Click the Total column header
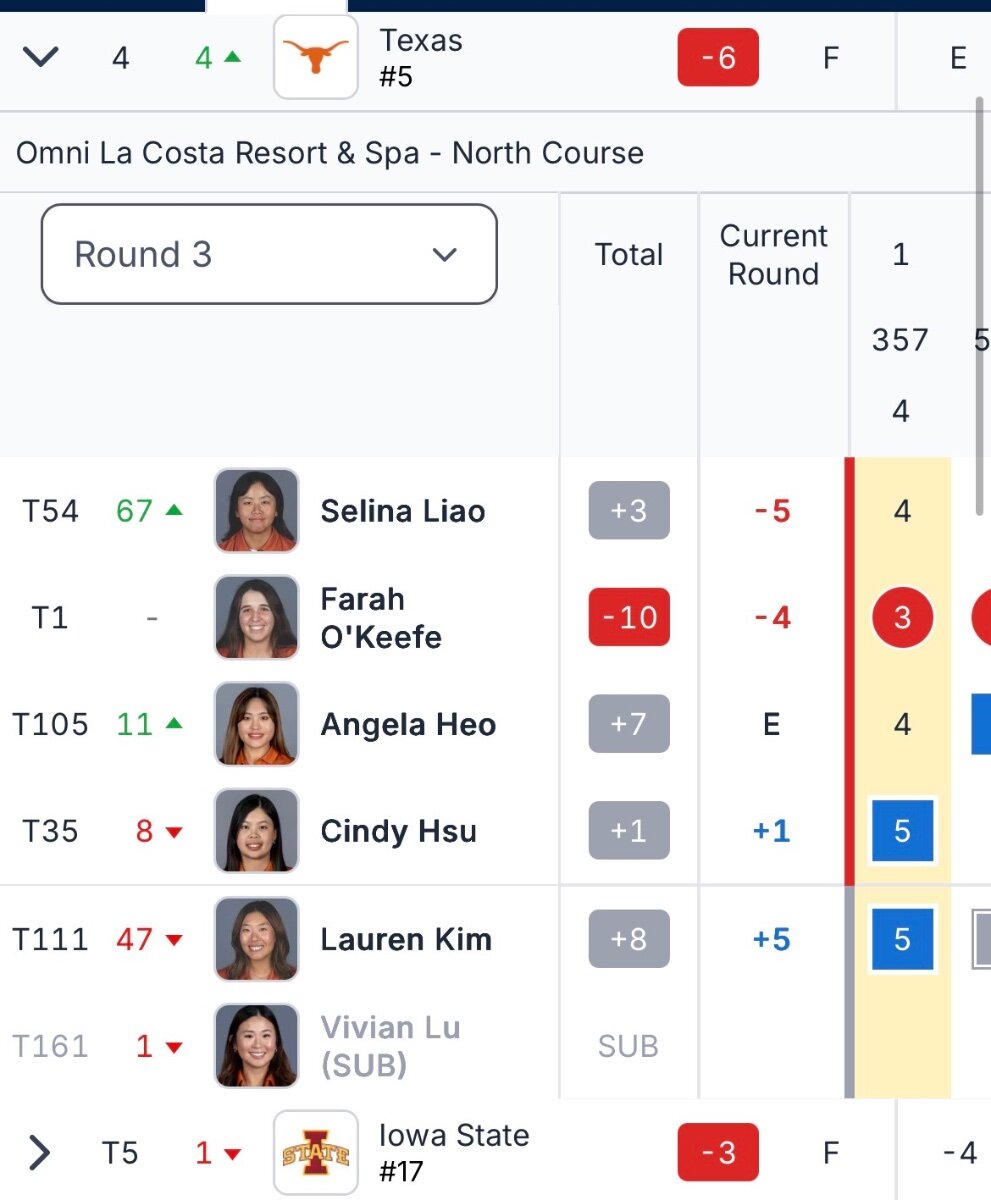The height and width of the screenshot is (1200, 991). tap(629, 254)
